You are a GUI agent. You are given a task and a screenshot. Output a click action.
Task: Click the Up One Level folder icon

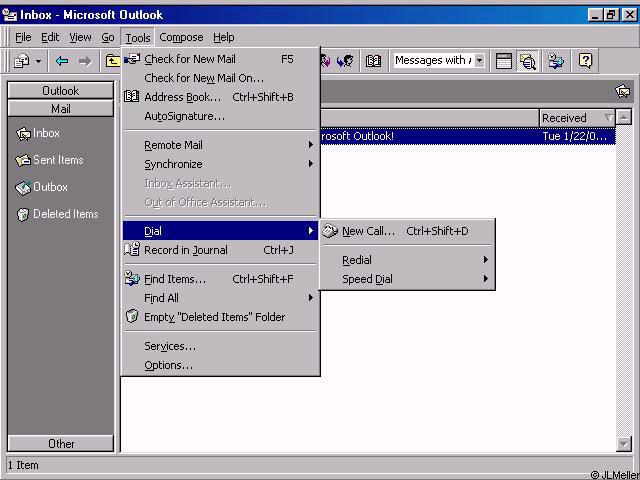(112, 61)
